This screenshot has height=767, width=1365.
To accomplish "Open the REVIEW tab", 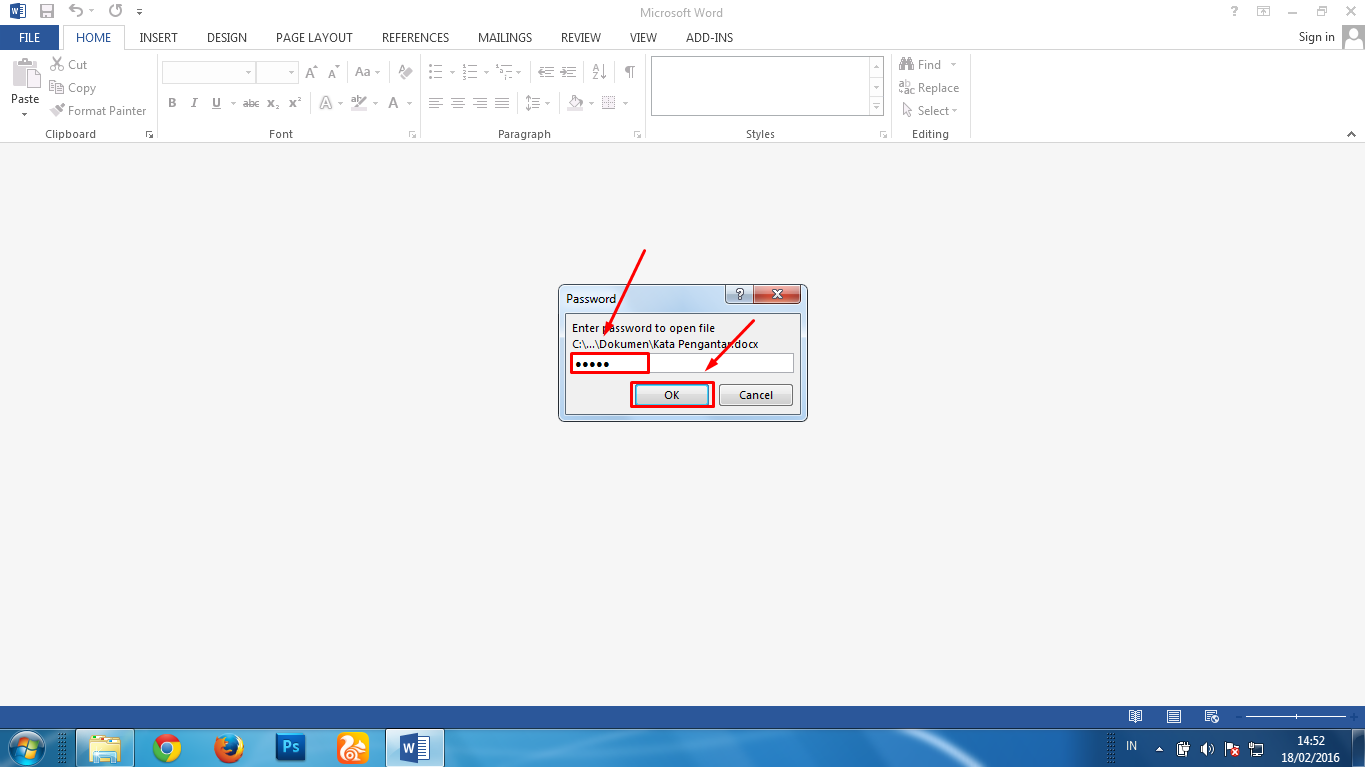I will click(581, 38).
